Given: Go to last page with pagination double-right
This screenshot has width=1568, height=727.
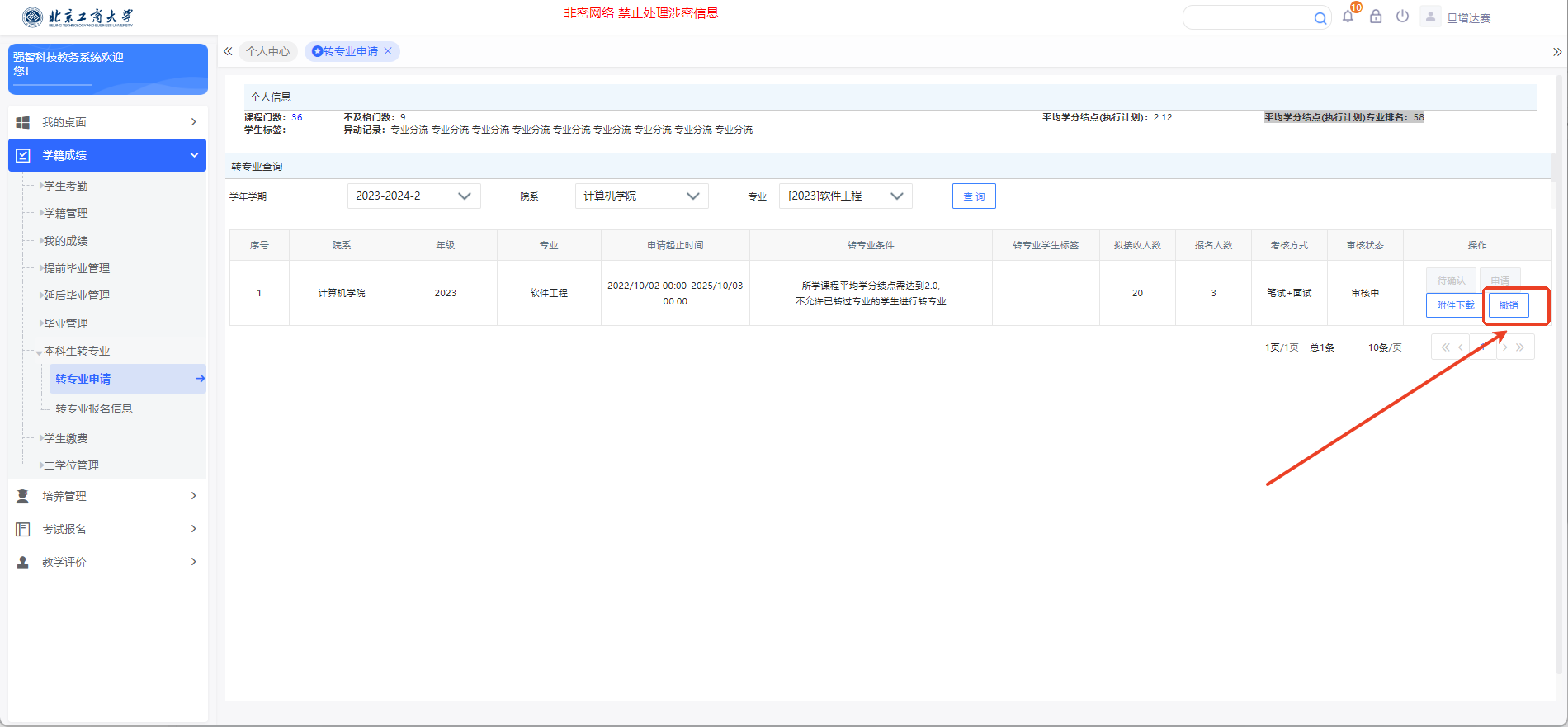Looking at the screenshot, I should pyautogui.click(x=1520, y=347).
